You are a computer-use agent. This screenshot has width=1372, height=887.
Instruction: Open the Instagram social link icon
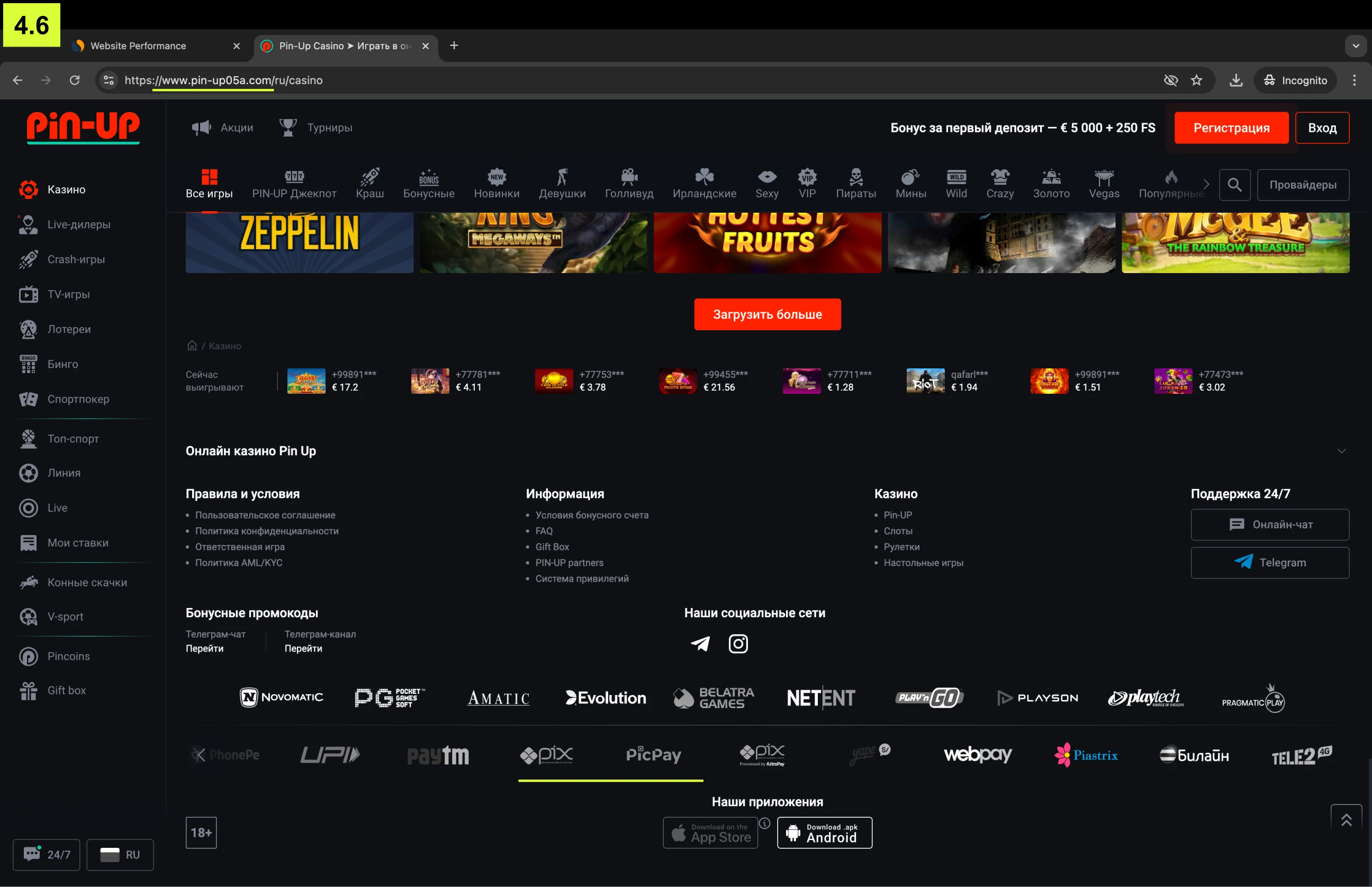tap(738, 644)
